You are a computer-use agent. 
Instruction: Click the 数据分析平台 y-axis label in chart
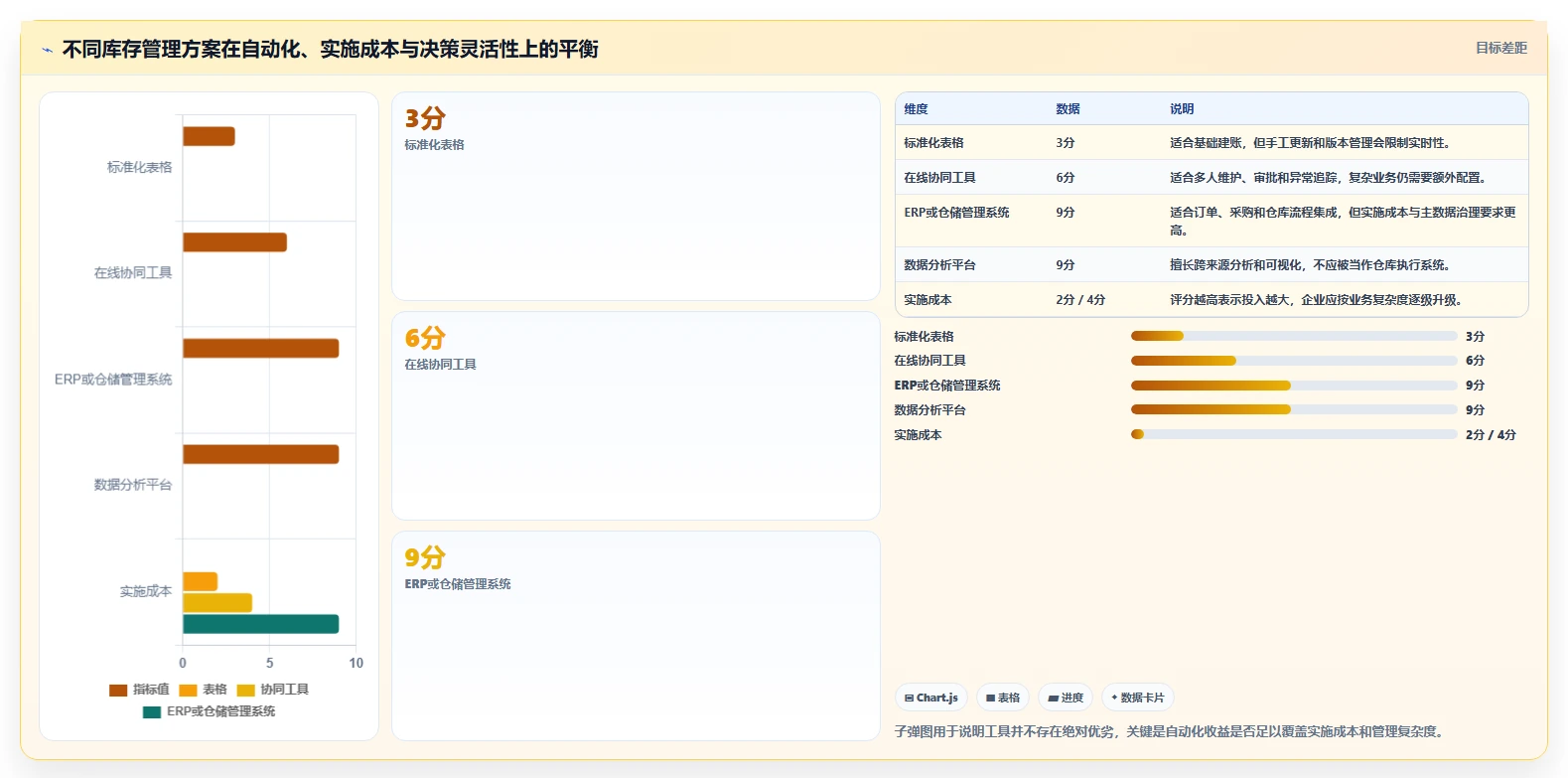coord(133,485)
